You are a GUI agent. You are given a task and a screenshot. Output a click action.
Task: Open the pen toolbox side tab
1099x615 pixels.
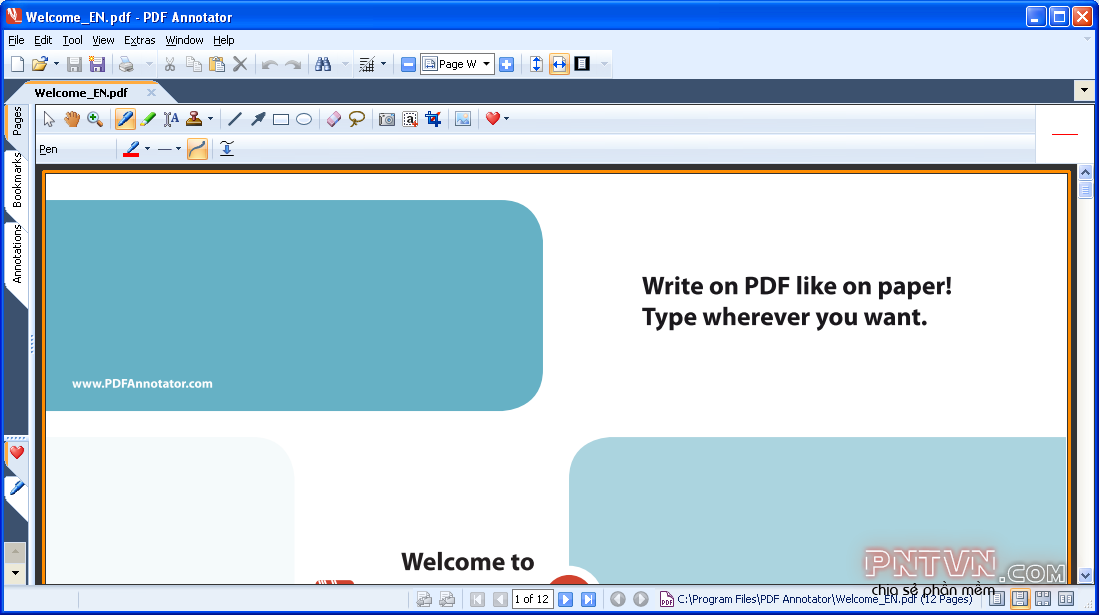17,487
